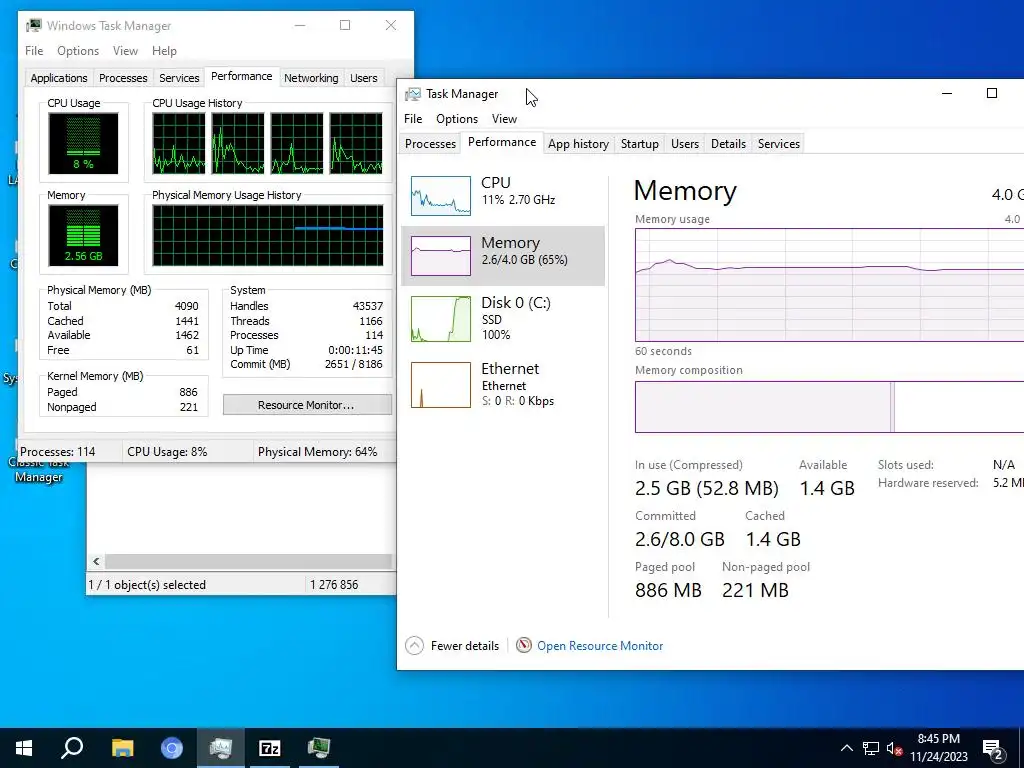The width and height of the screenshot is (1024, 768).
Task: Open Options menu in new Task Manager
Action: (x=457, y=119)
